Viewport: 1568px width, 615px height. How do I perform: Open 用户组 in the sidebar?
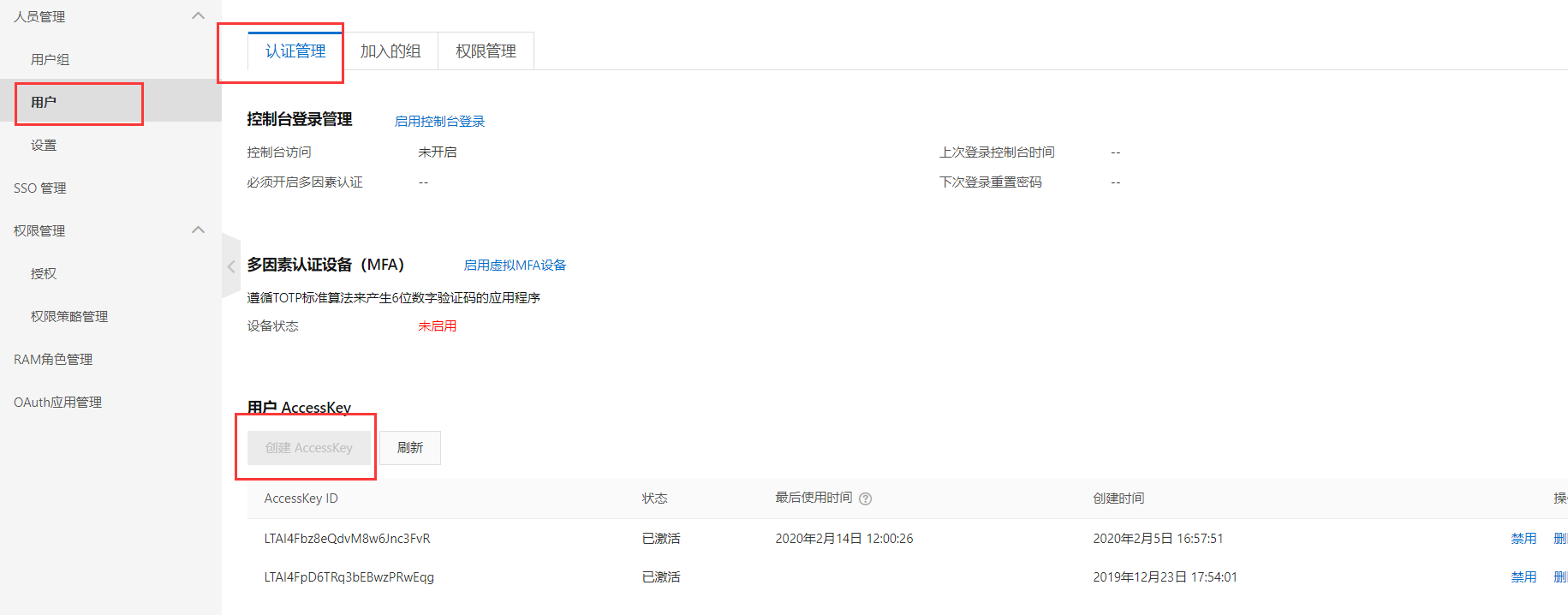[50, 59]
